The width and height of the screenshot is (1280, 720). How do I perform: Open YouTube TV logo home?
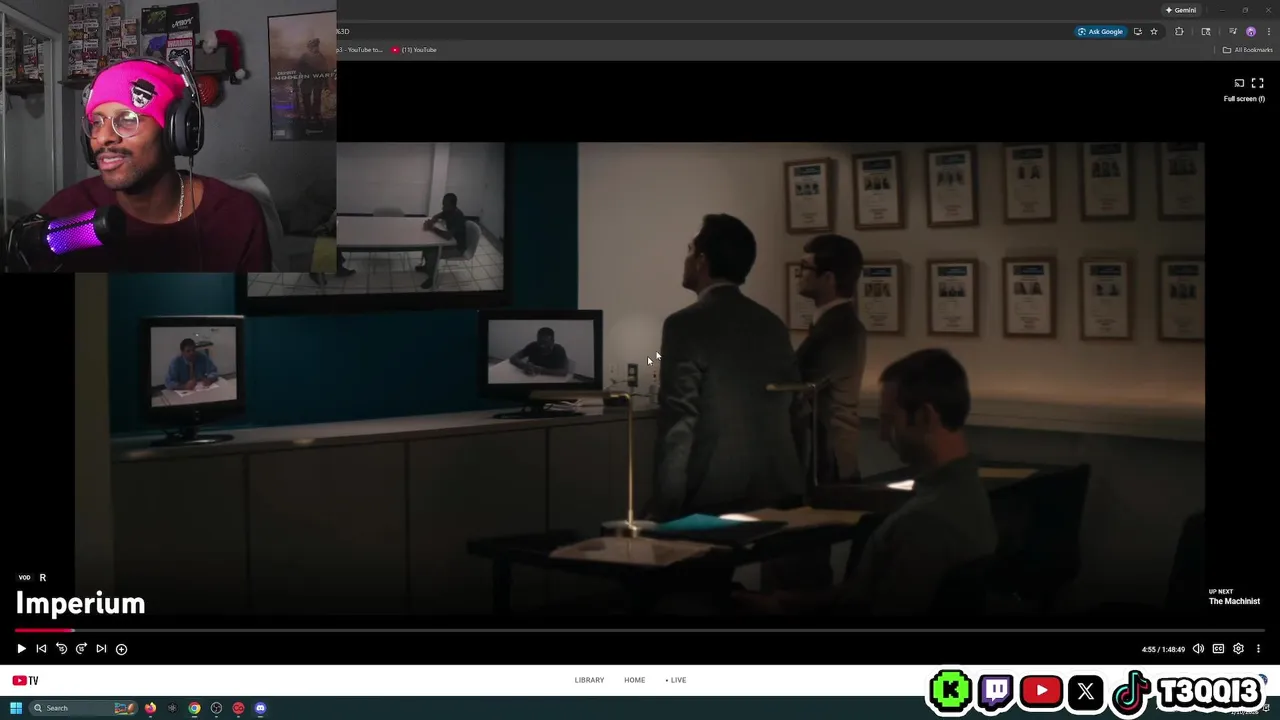coord(25,680)
